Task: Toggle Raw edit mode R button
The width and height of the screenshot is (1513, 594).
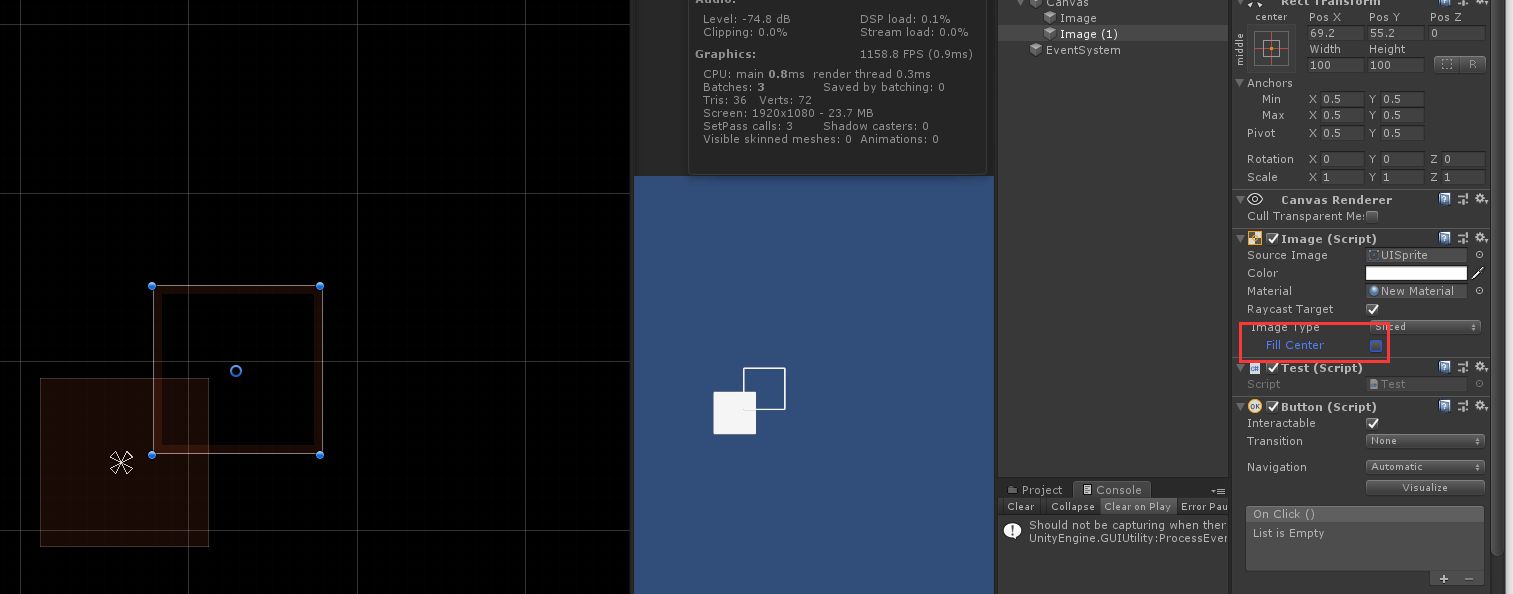Action: (1472, 65)
